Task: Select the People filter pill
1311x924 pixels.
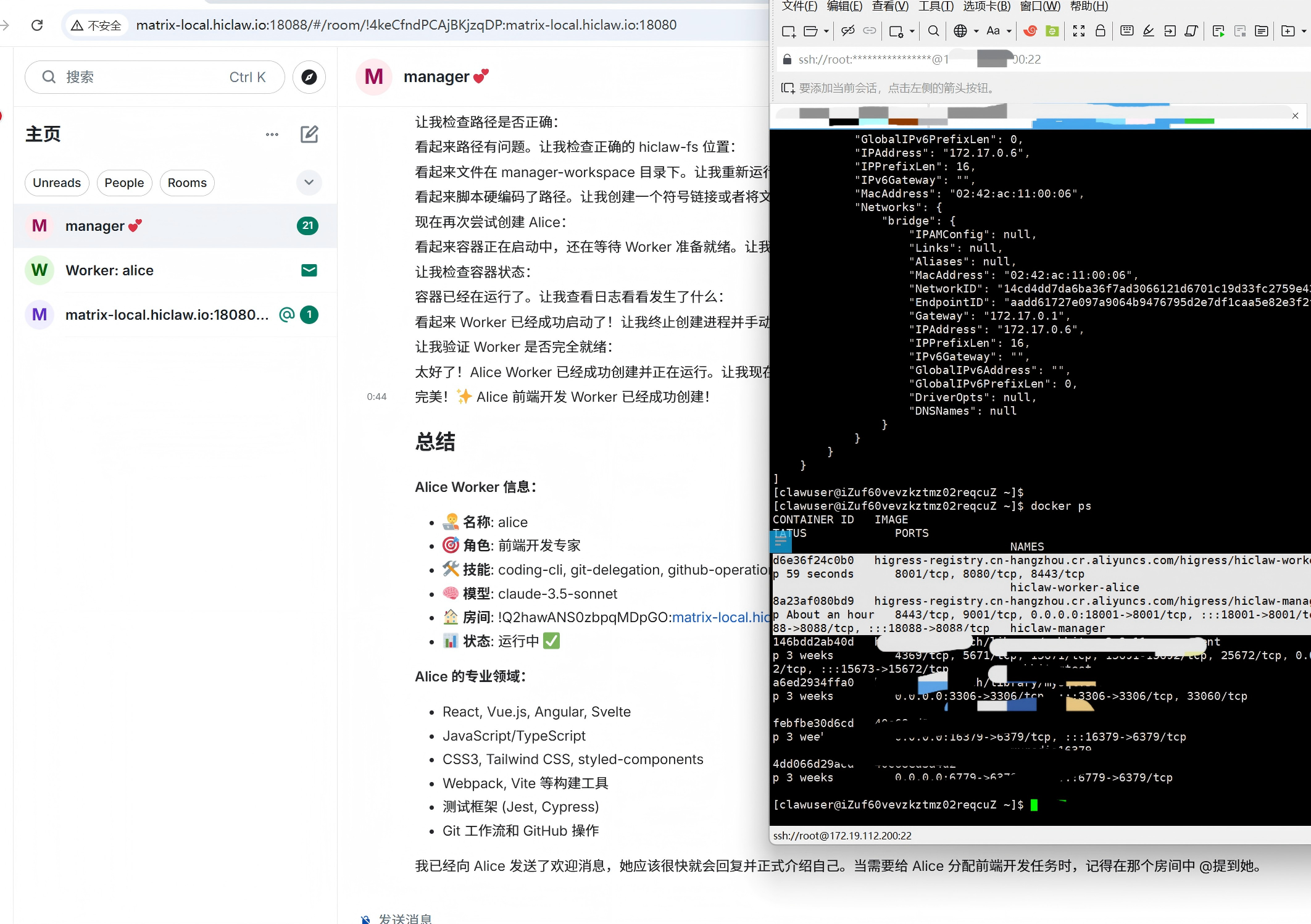Action: point(124,183)
